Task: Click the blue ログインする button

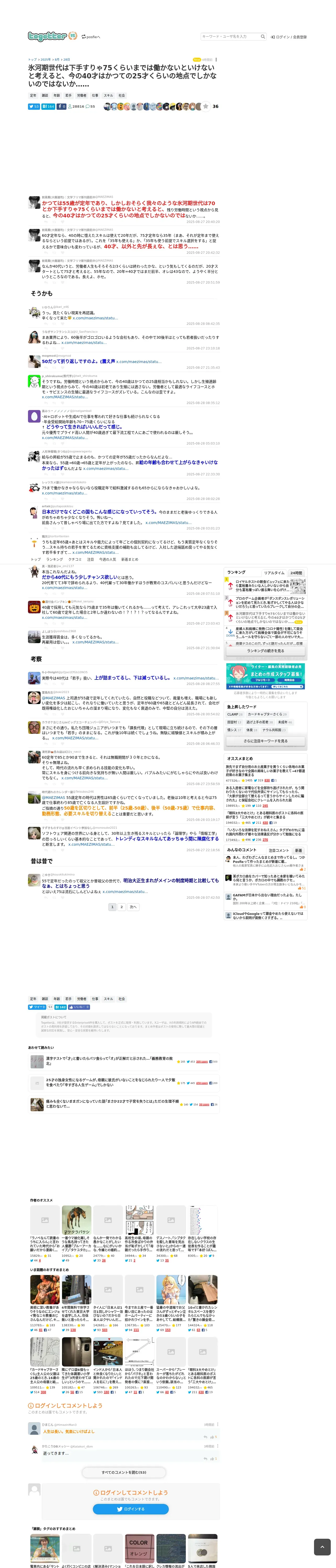Action: pos(131,1509)
